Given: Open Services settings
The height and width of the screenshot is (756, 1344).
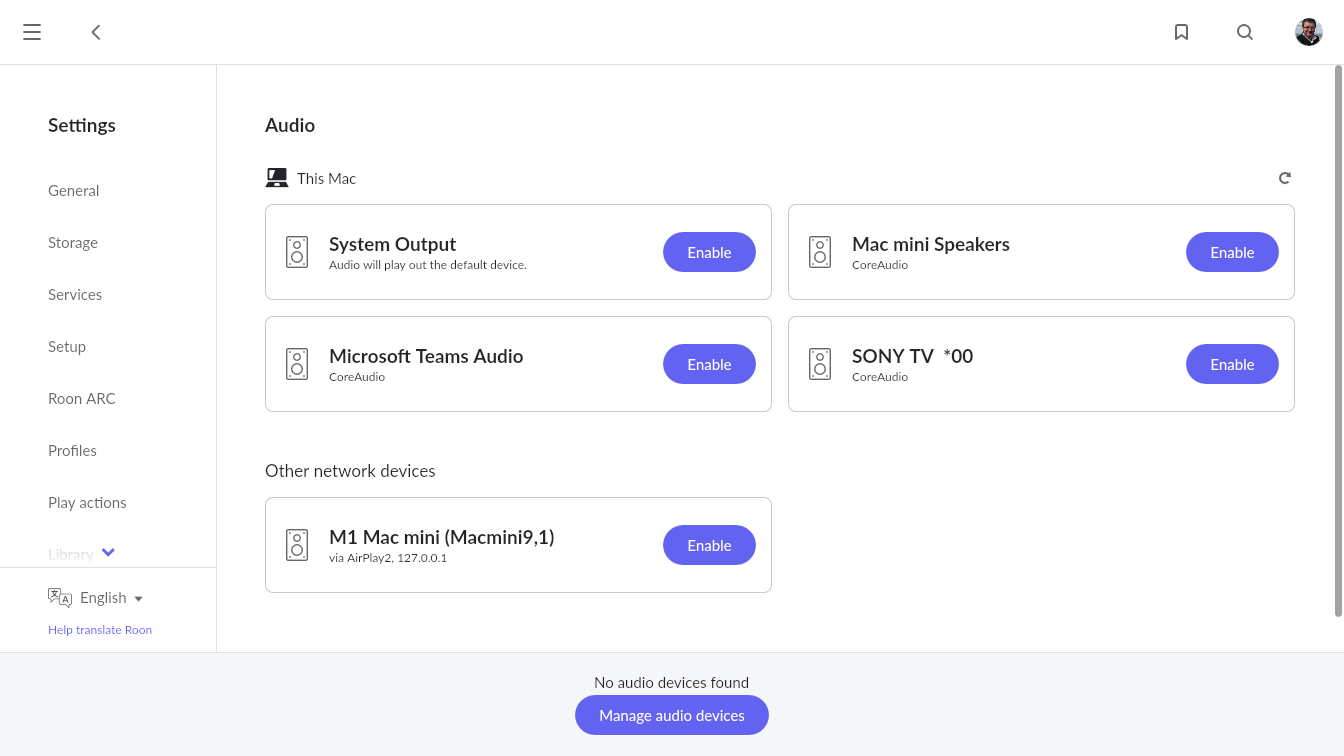Looking at the screenshot, I should click(x=75, y=294).
